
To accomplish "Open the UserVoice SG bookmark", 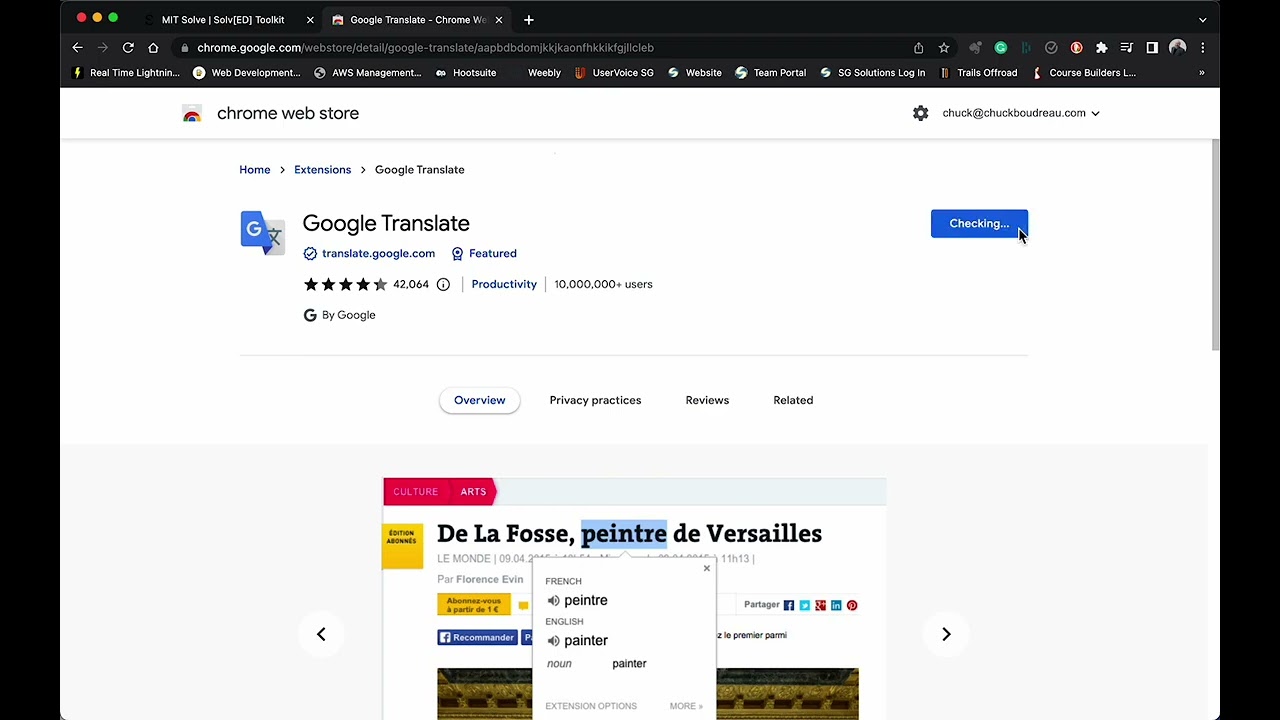I will tap(614, 72).
